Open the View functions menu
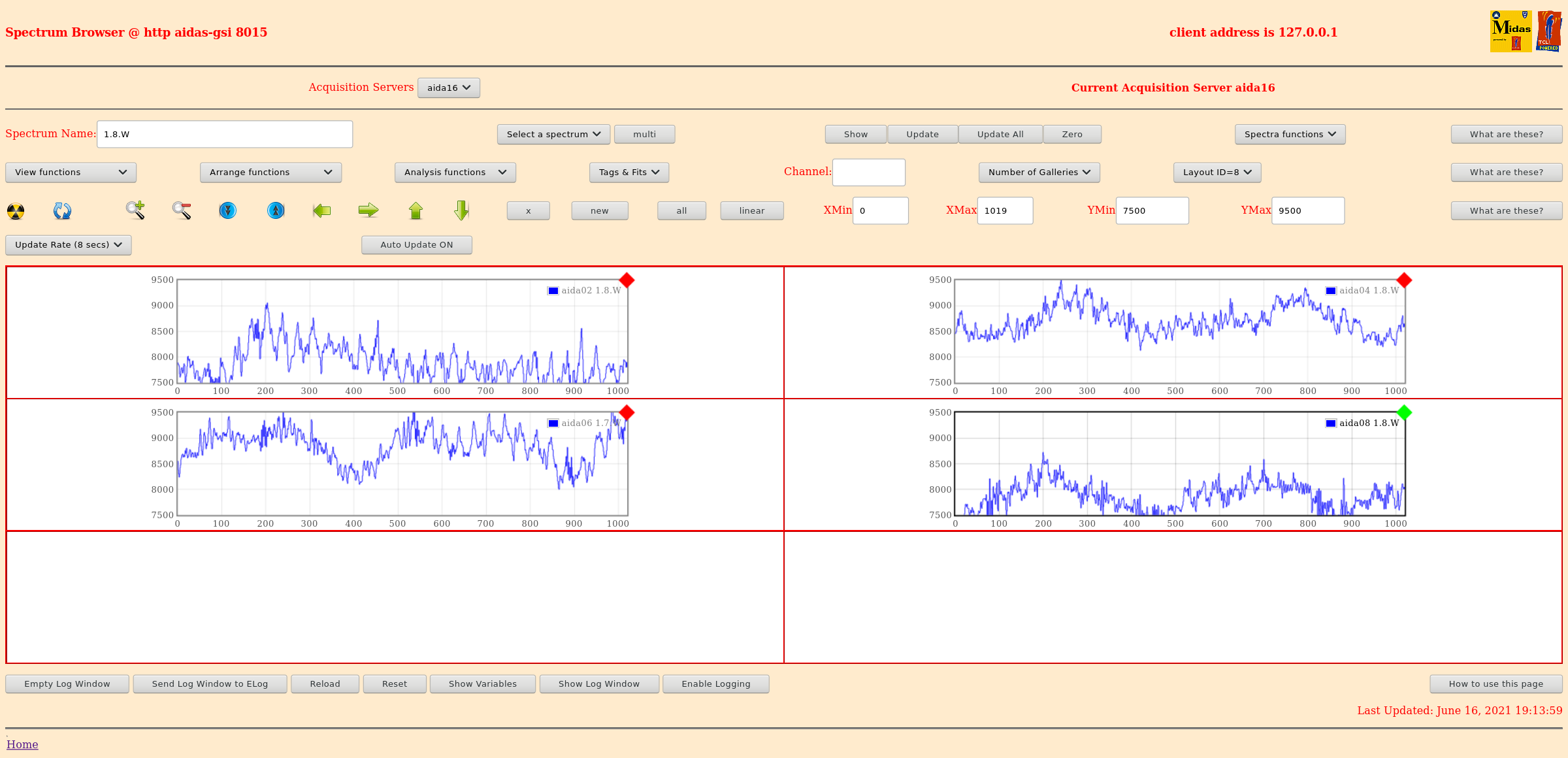Screen dimensions: 1568x758 (71, 173)
